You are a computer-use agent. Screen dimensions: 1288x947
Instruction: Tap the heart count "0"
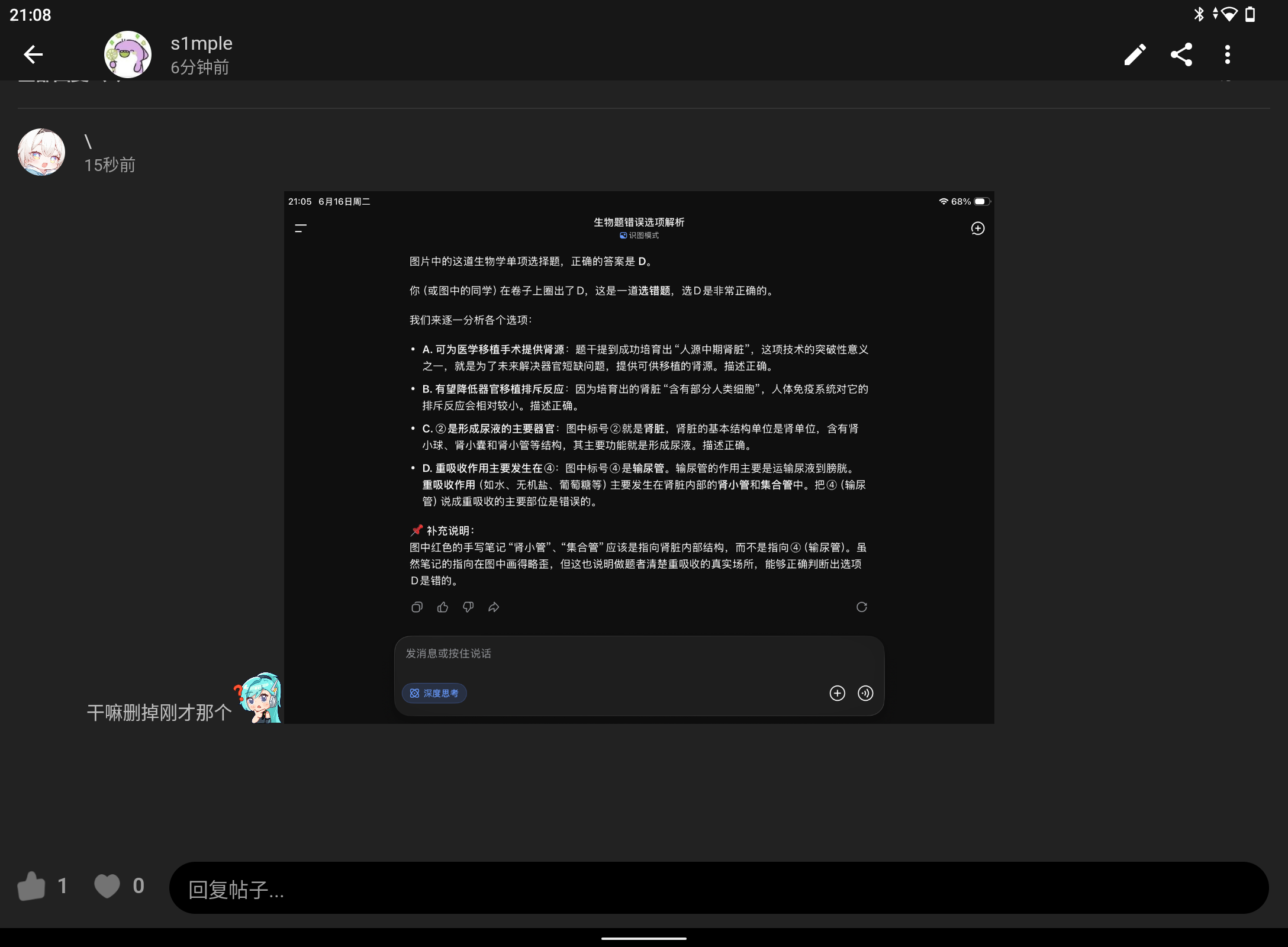coord(139,886)
